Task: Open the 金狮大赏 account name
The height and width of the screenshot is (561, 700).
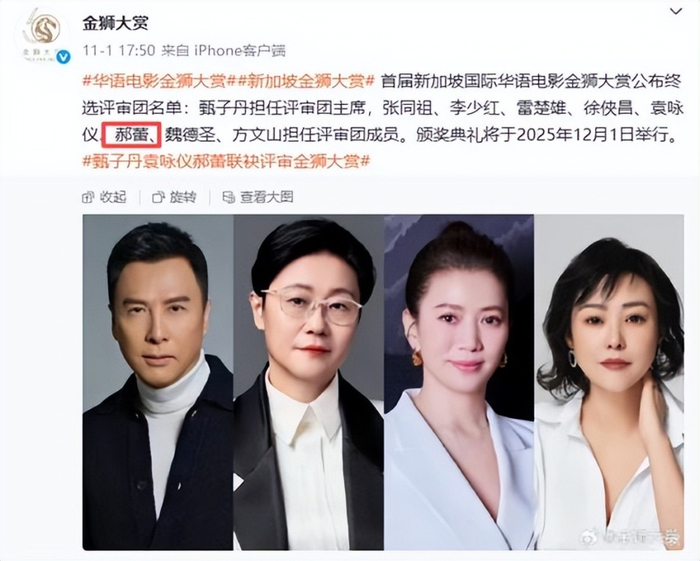Action: click(x=115, y=23)
